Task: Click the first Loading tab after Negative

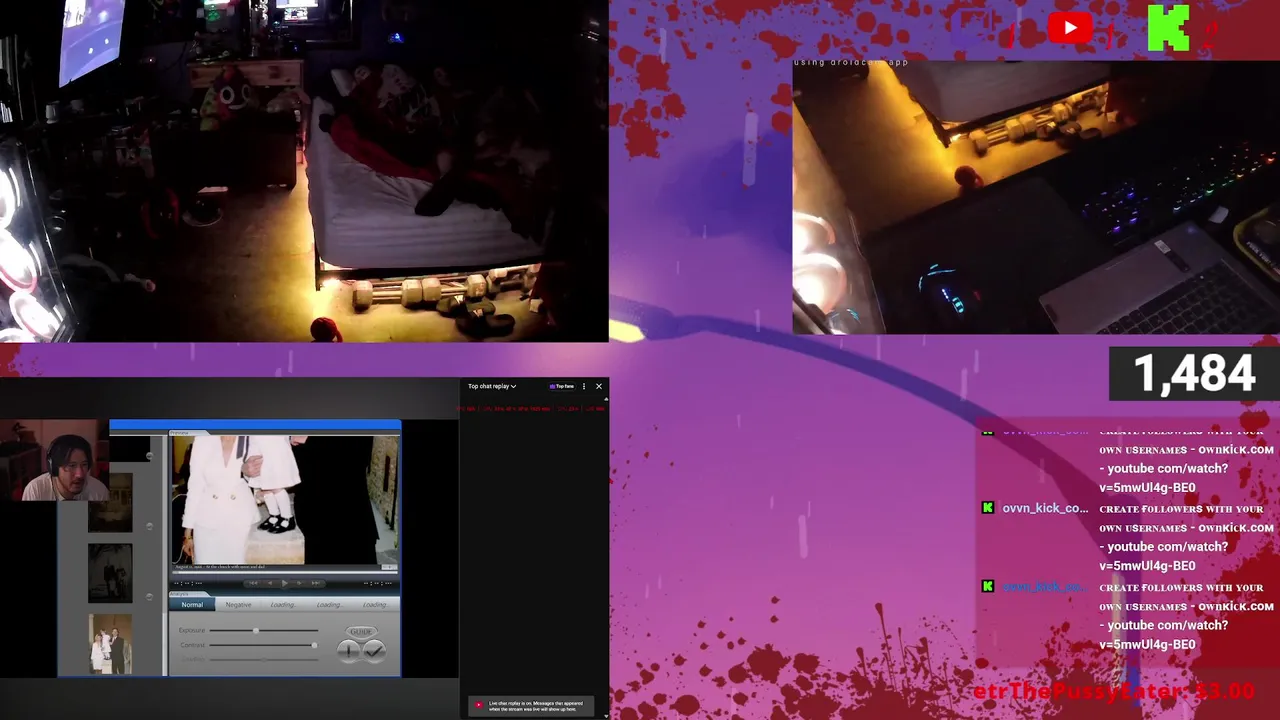Action: [283, 604]
